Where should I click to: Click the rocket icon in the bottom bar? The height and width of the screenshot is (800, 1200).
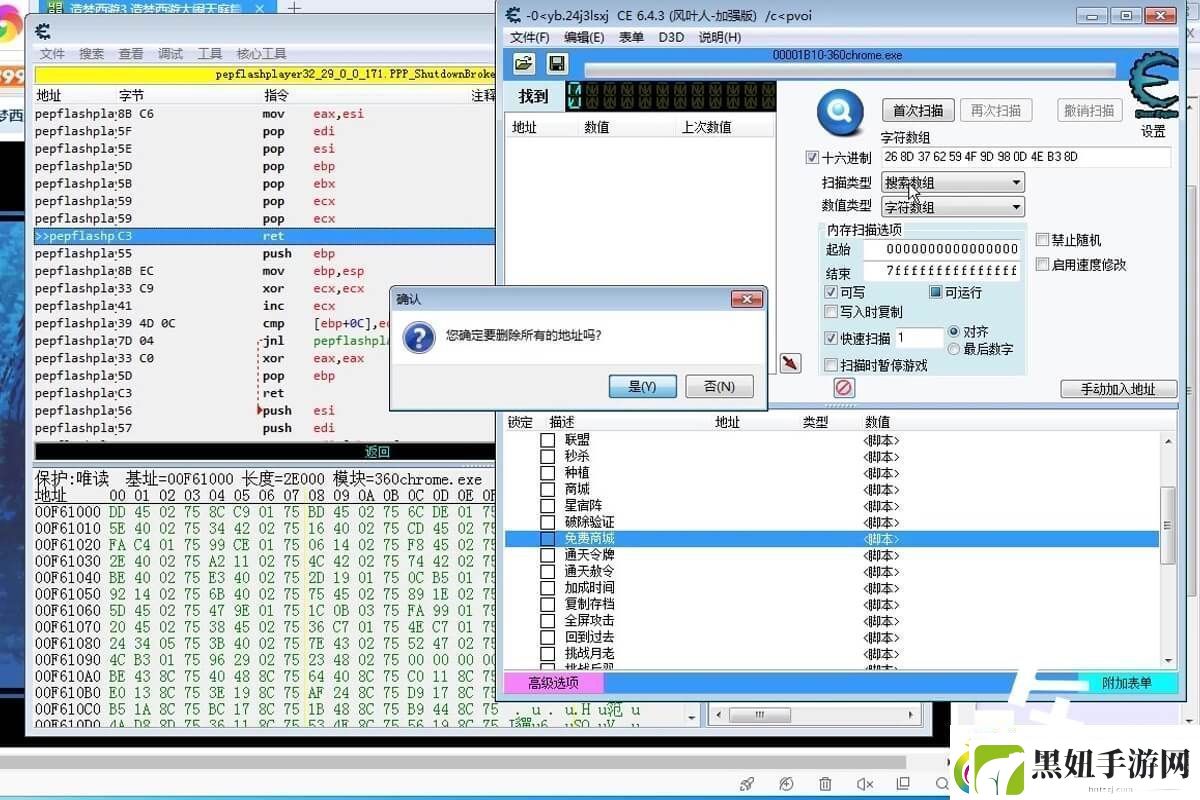coord(746,784)
